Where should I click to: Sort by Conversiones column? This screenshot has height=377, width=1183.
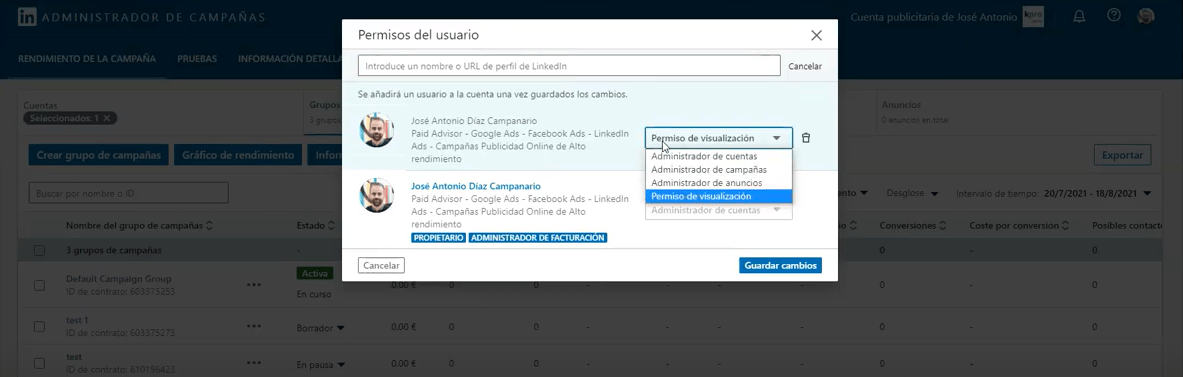(x=941, y=225)
